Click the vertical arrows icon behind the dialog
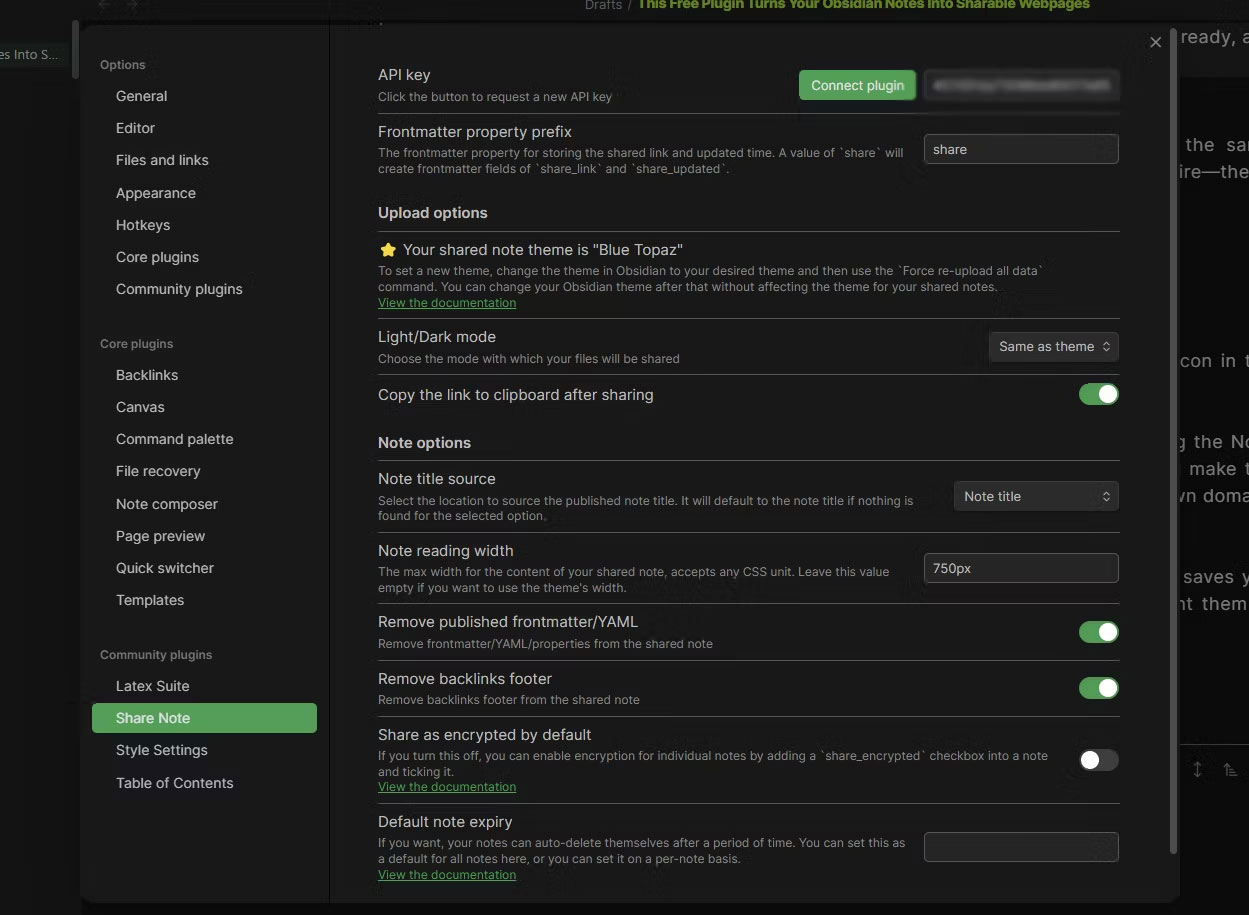 pos(1197,769)
